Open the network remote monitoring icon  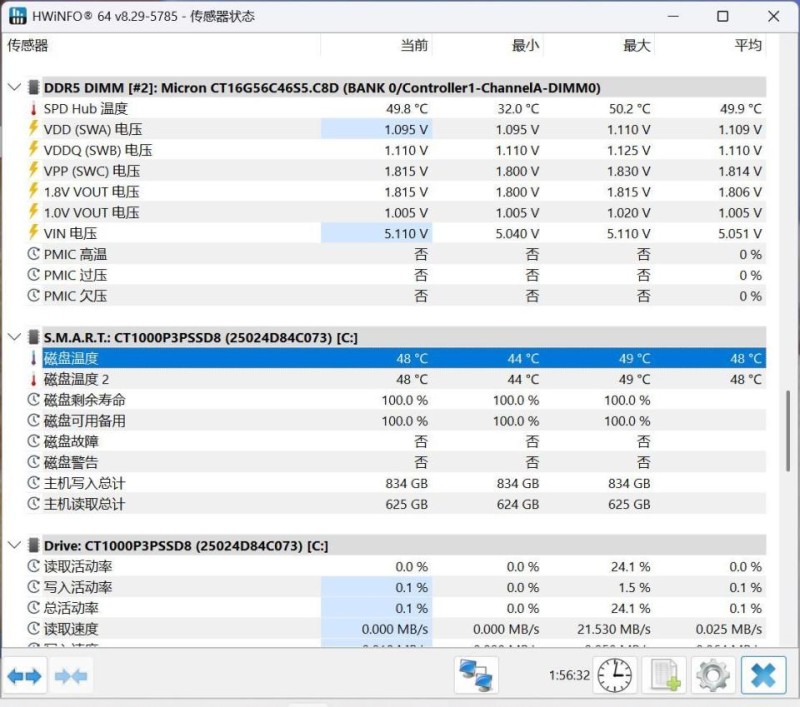477,676
